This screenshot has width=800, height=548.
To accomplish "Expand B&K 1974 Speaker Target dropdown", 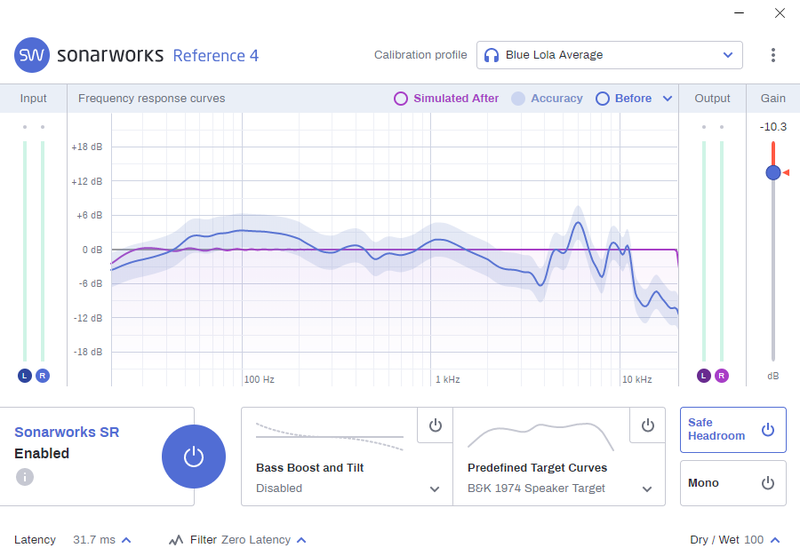I will point(647,489).
